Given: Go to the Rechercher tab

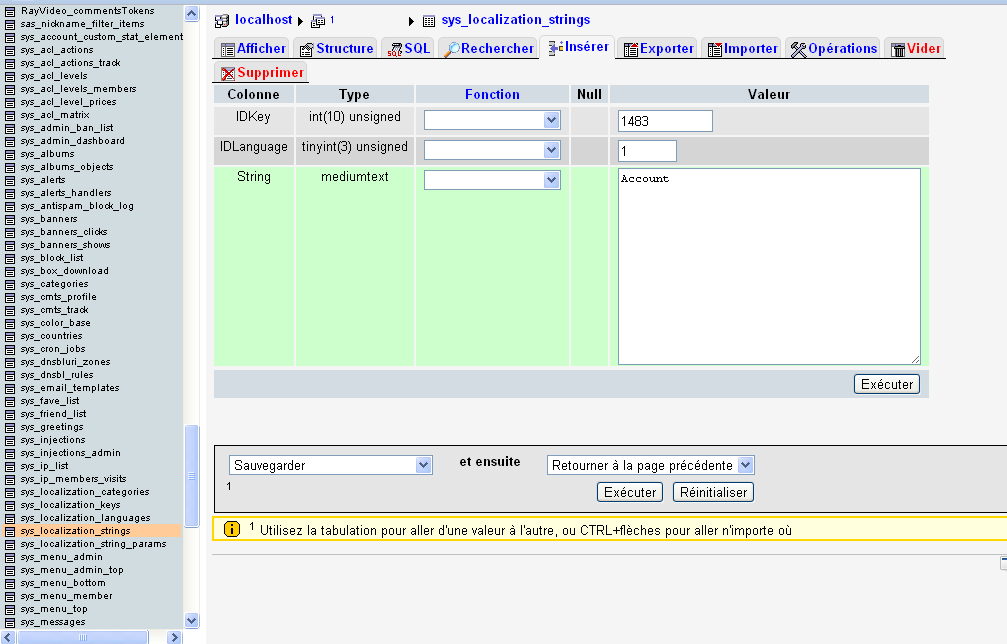Looking at the screenshot, I should tap(489, 48).
